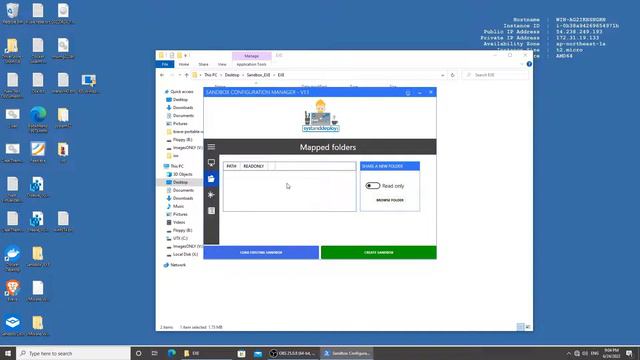Launch Microsoft Edge from taskbar

[x=171, y=353]
